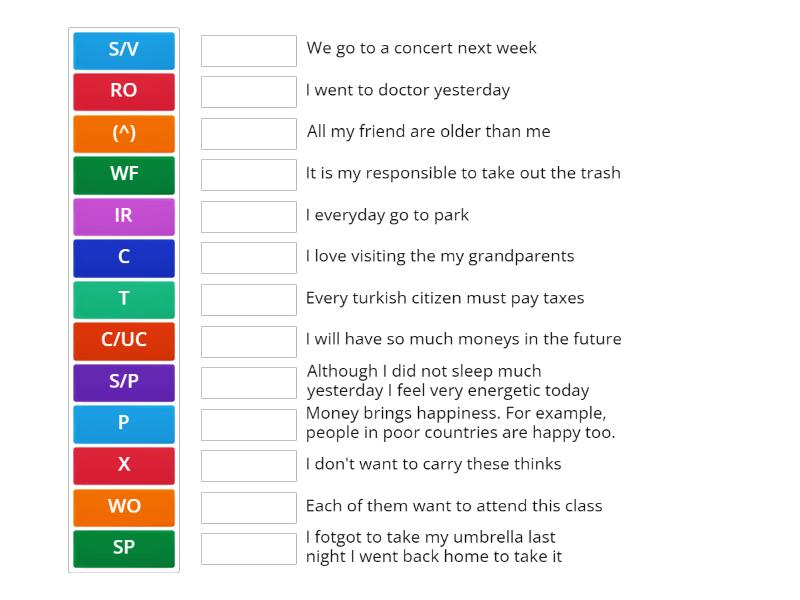This screenshot has width=800, height=600.
Task: Select the green WF word-form tile
Action: (x=123, y=174)
